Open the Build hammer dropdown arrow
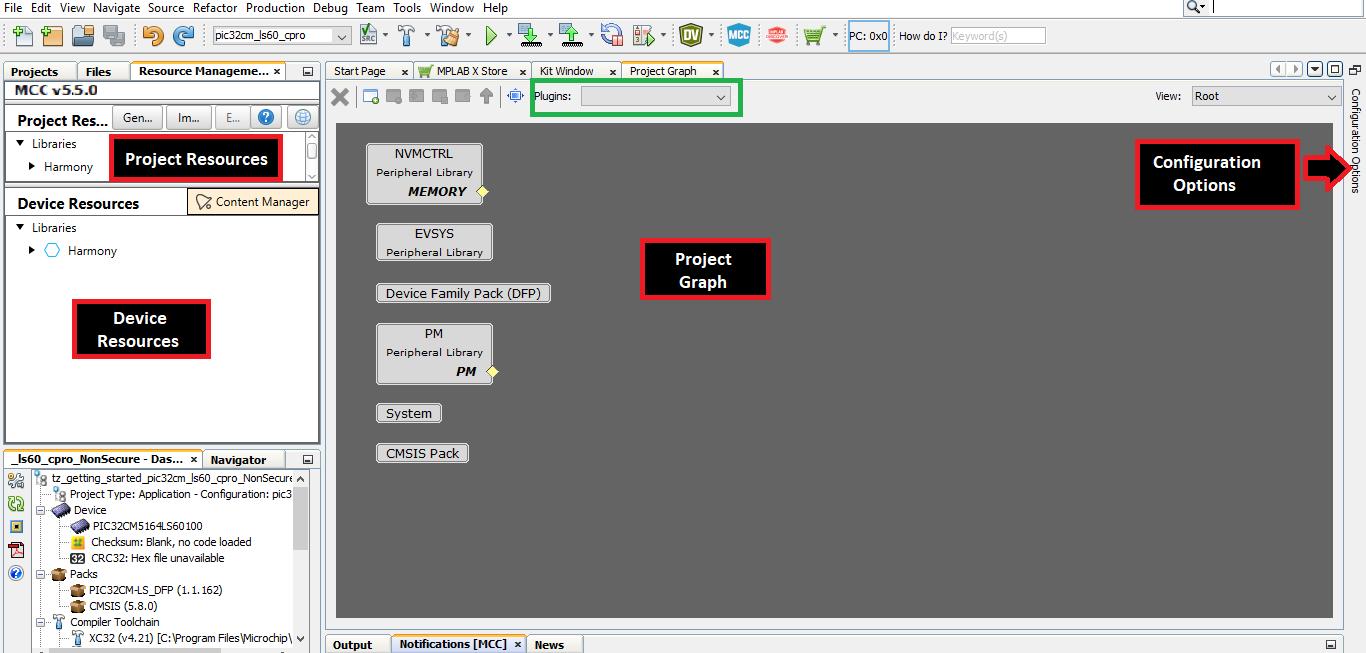The image size is (1366, 653). 427,36
